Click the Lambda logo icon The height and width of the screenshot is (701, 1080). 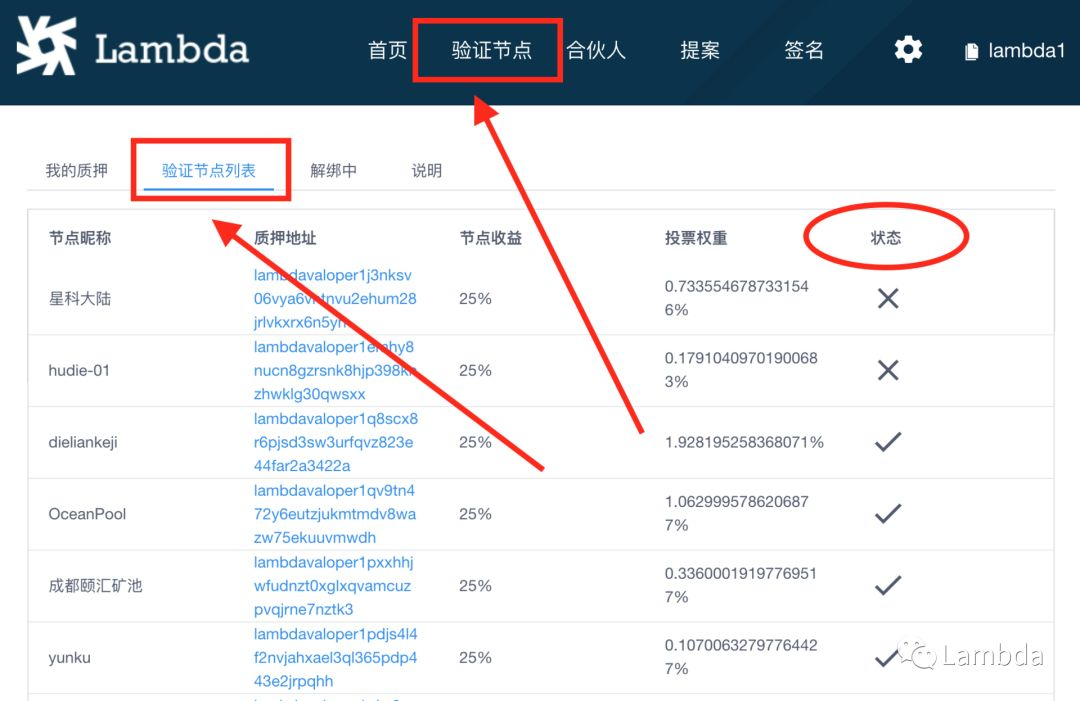pos(46,45)
